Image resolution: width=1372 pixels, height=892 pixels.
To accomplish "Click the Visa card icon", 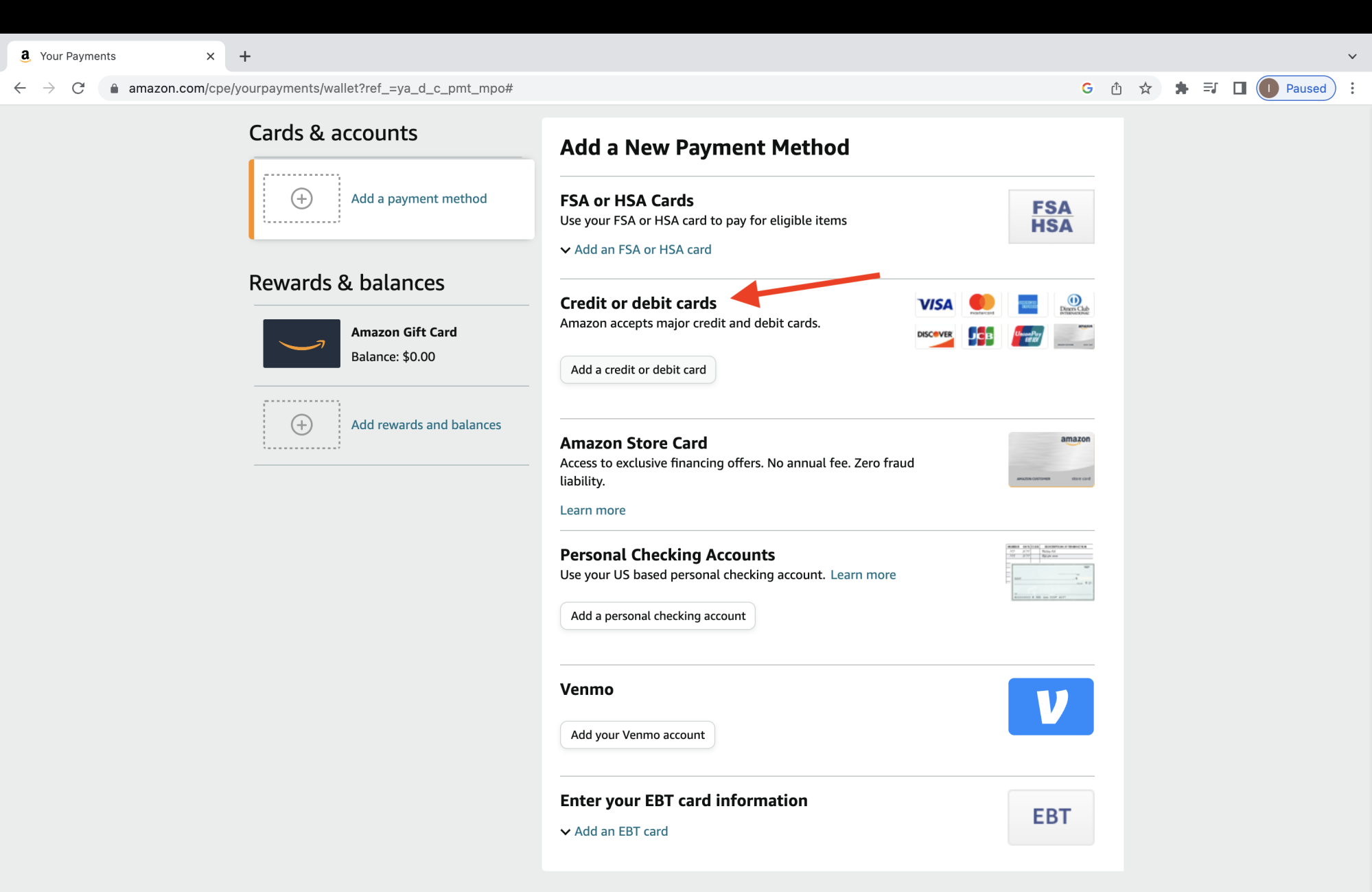I will pyautogui.click(x=935, y=303).
